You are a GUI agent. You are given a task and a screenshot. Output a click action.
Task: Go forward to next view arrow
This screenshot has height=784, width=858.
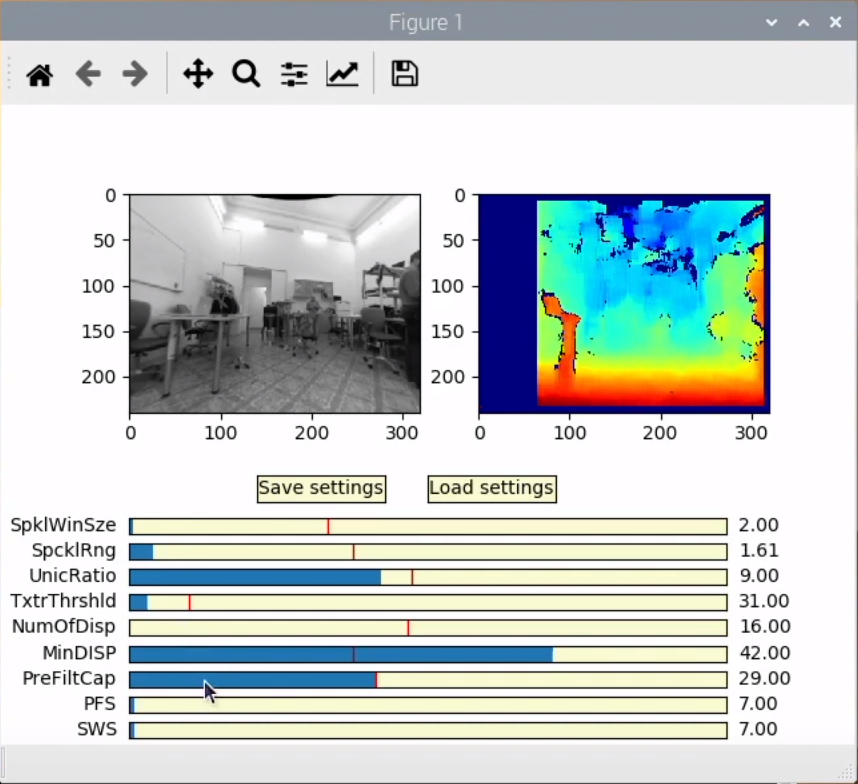135,74
